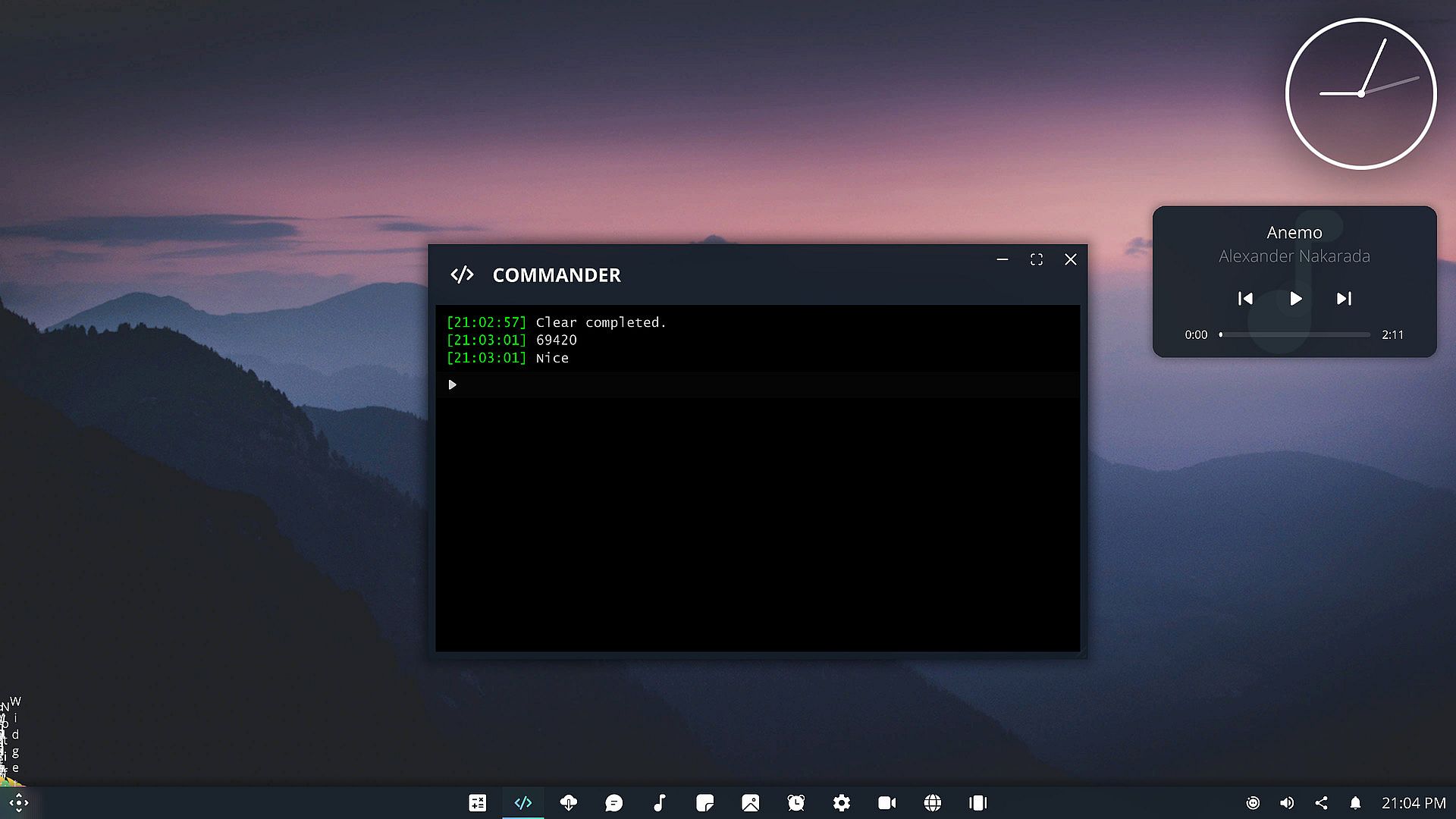1456x819 pixels.
Task: Launch the video camera app
Action: [887, 803]
